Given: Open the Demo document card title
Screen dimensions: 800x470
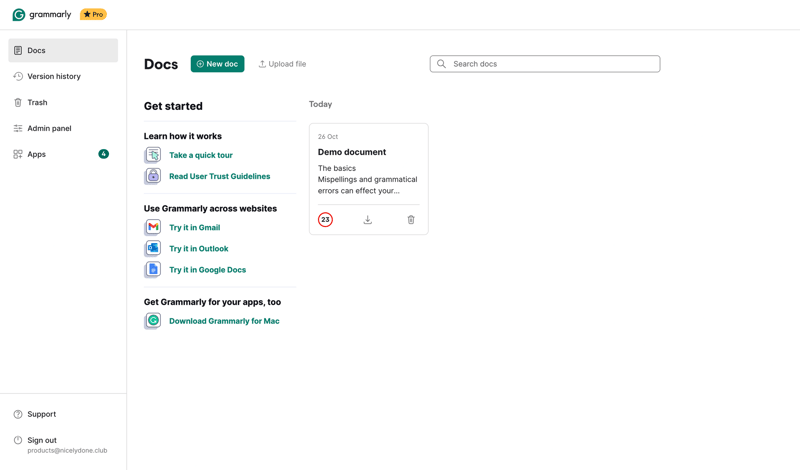Looking at the screenshot, I should pyautogui.click(x=352, y=152).
